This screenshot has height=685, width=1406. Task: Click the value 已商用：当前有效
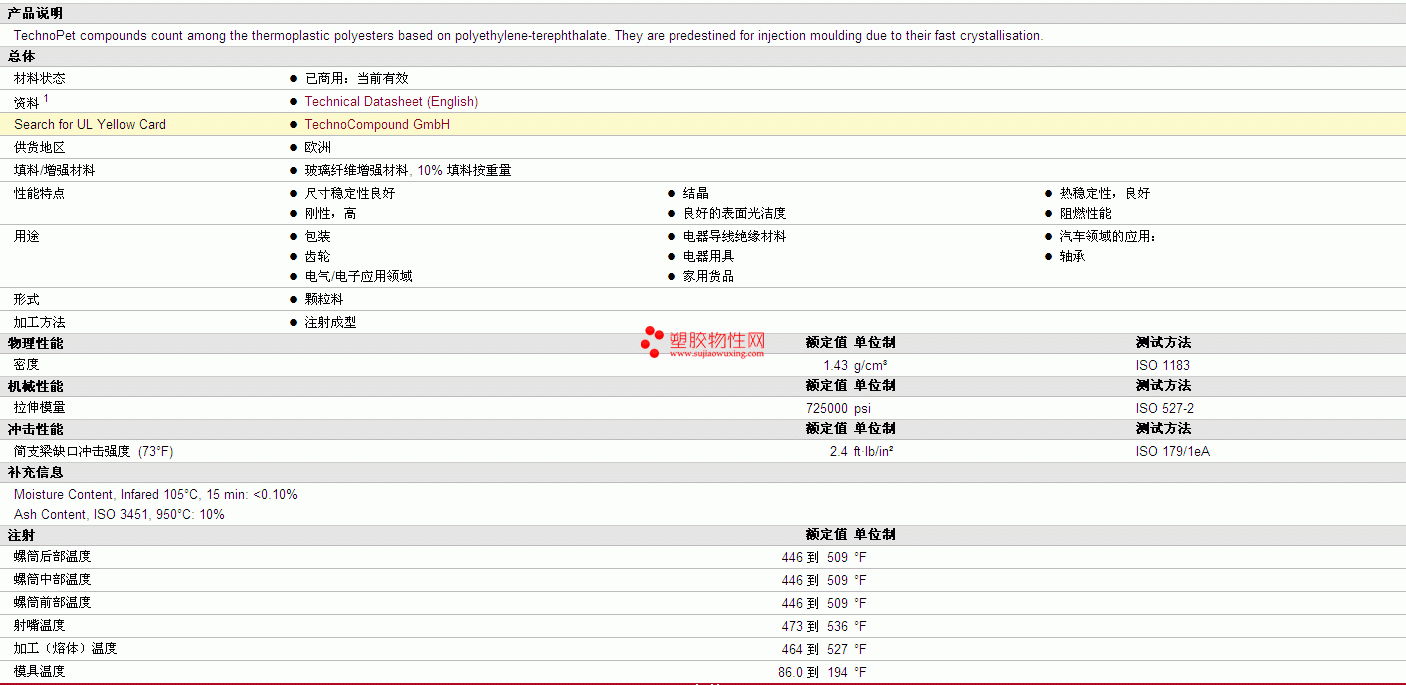pos(356,78)
